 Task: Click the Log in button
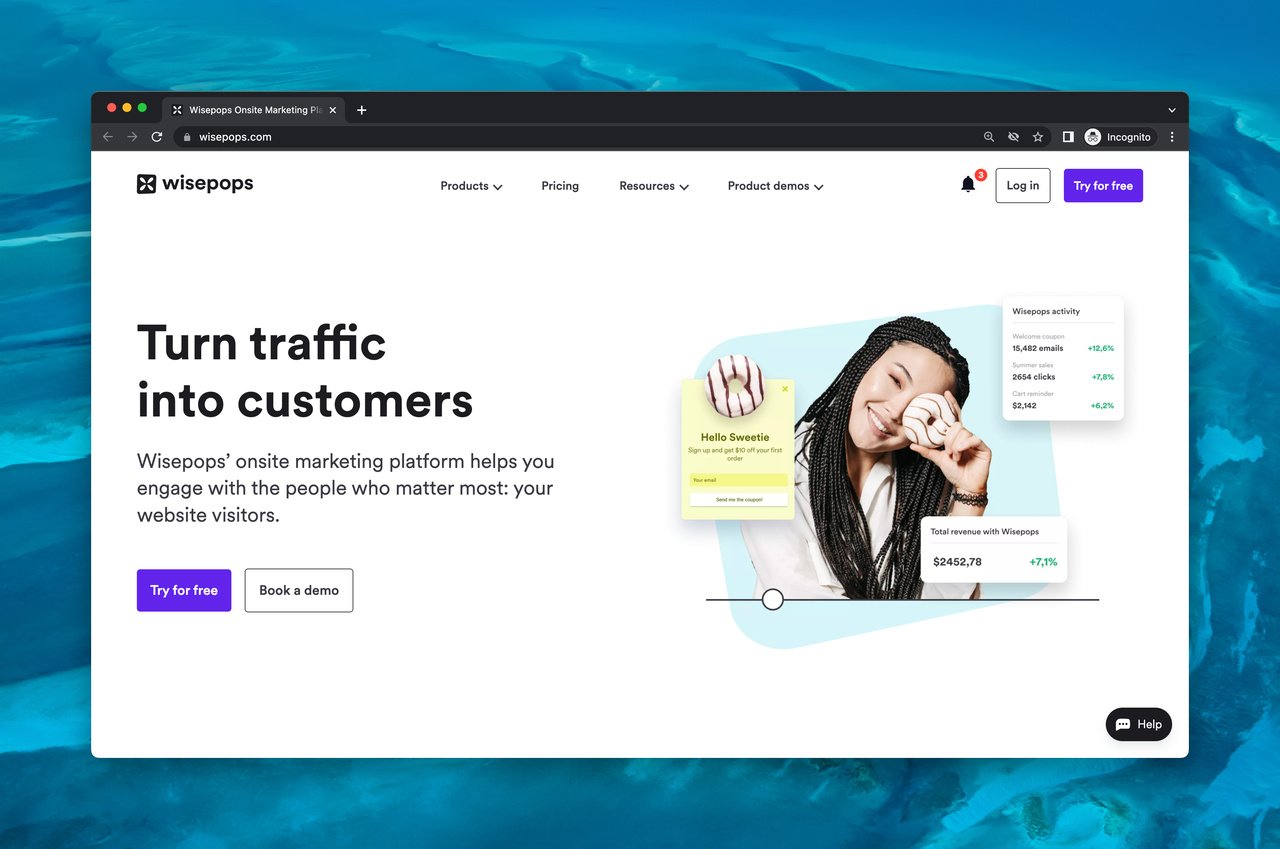click(1023, 186)
